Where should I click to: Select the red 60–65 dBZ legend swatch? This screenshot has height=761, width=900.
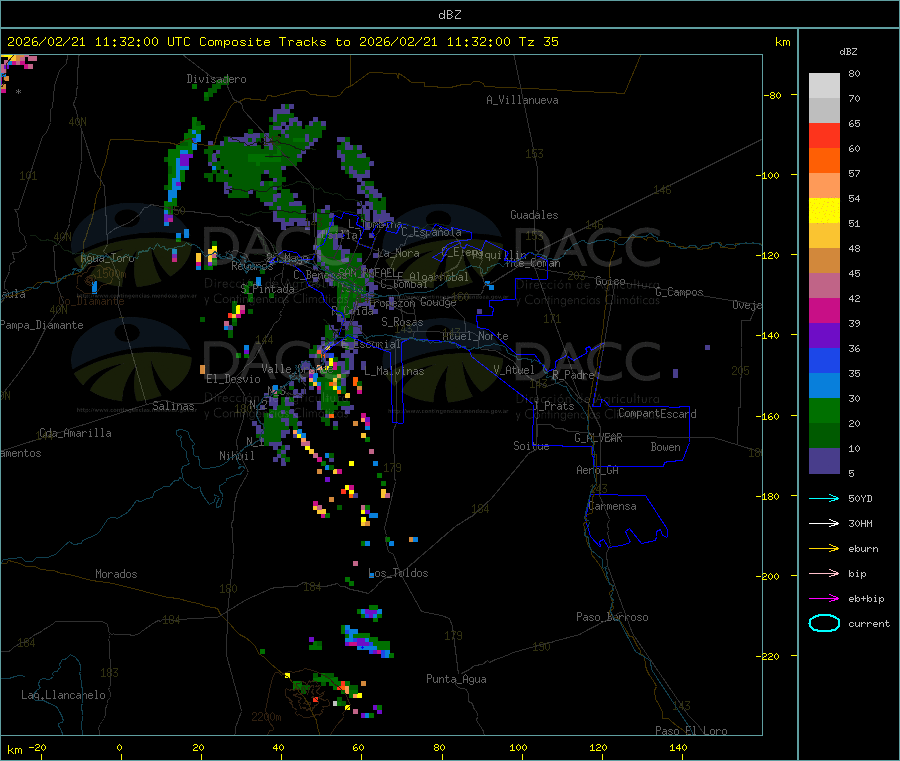coord(824,136)
